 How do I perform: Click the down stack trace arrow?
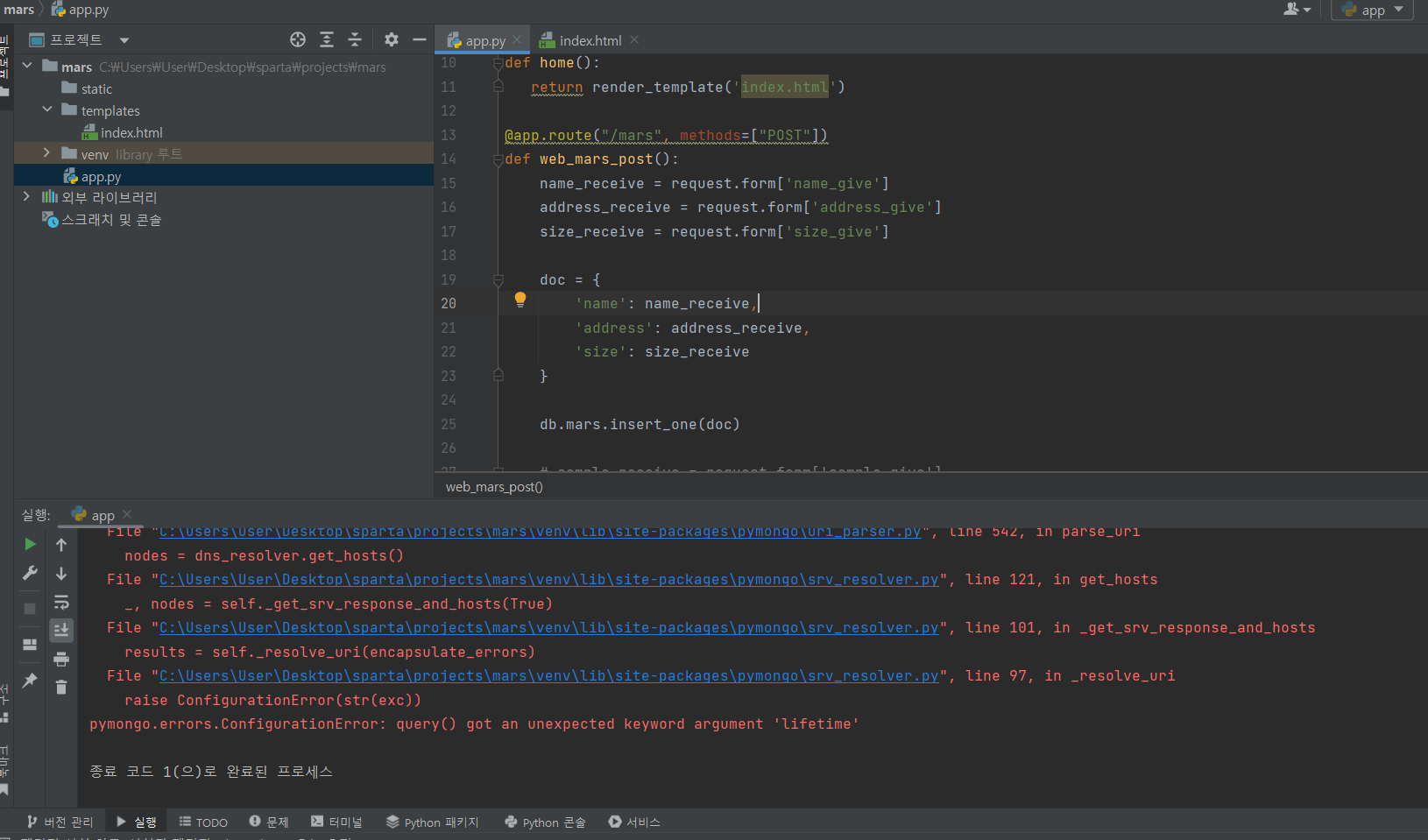(61, 574)
